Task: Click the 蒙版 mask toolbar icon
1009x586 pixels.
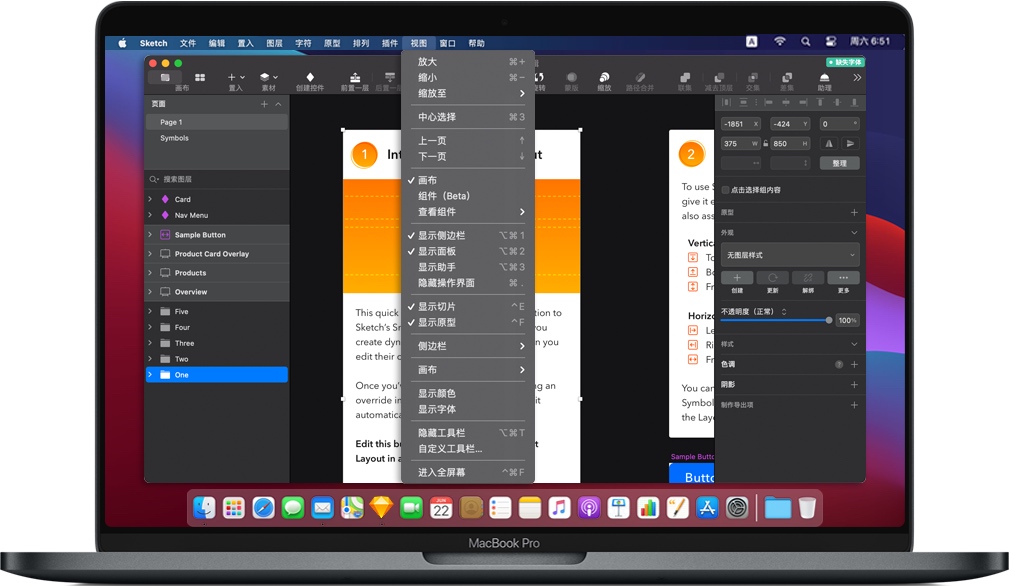Action: (571, 77)
